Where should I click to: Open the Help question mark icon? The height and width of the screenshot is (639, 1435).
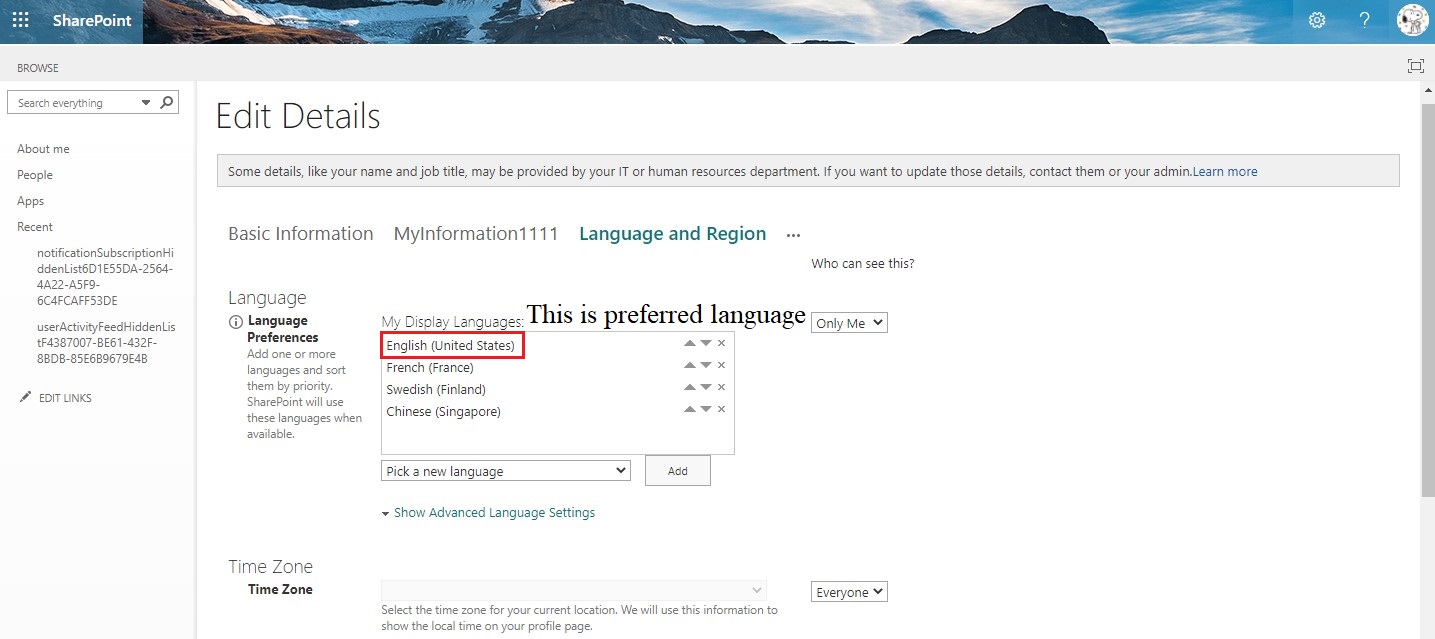click(1364, 20)
